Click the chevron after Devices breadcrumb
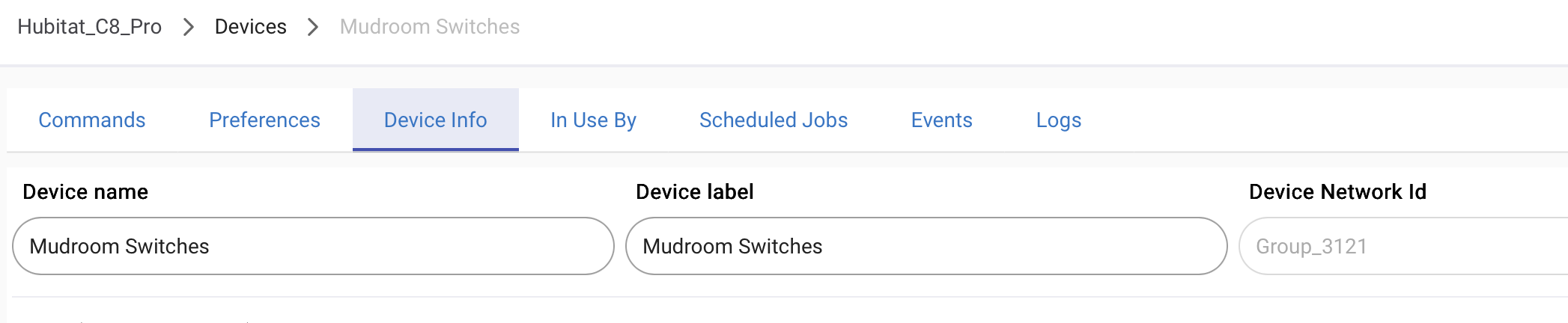1568x323 pixels. [x=313, y=28]
